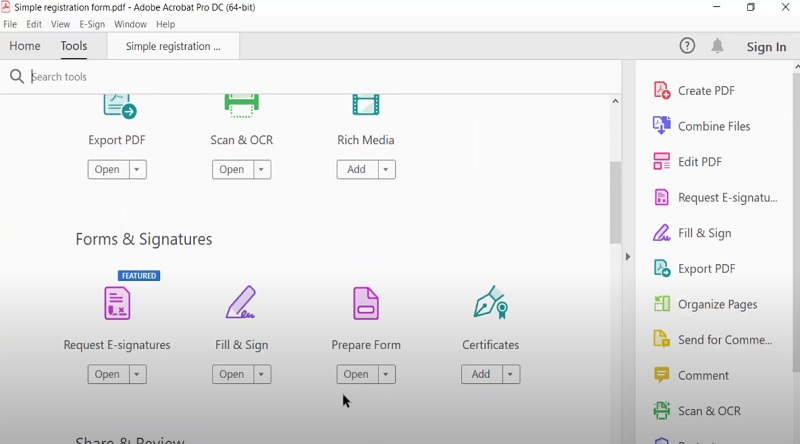Viewport: 800px width, 444px height.
Task: Click the tools list scroll up arrow
Action: click(x=615, y=101)
